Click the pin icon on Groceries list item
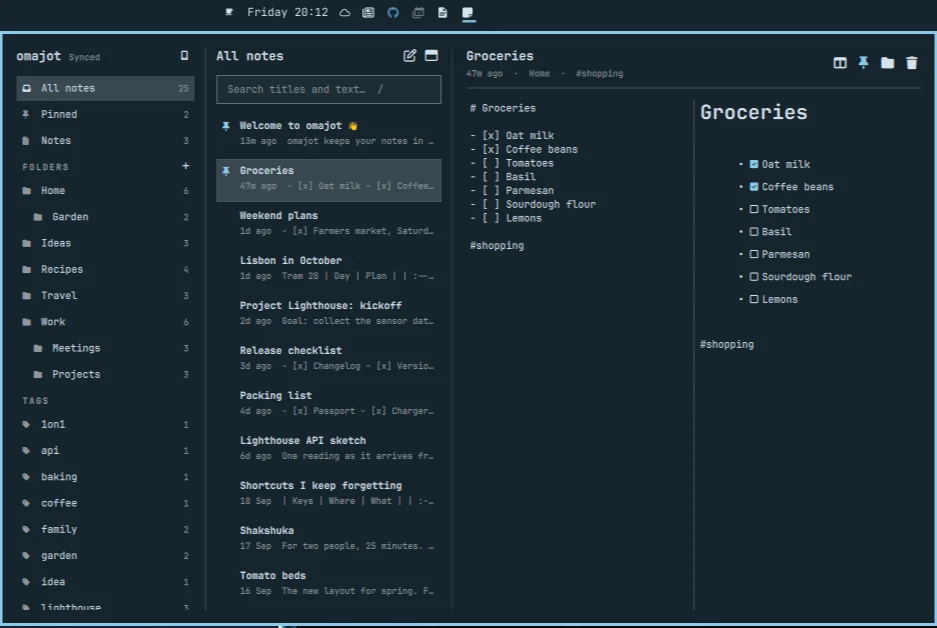This screenshot has height=628, width=937. coord(226,171)
